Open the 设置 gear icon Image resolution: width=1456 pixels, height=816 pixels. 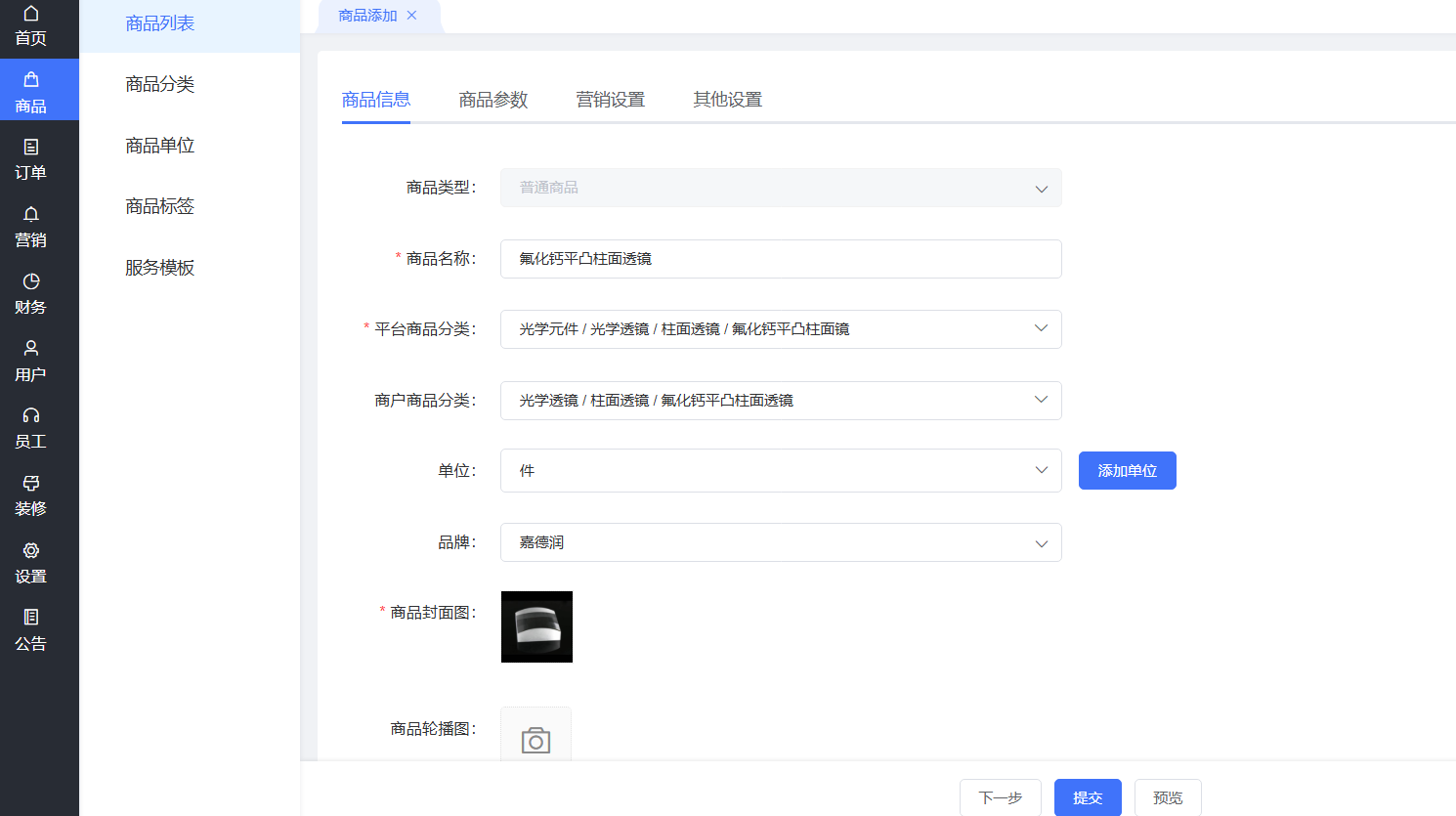30,550
